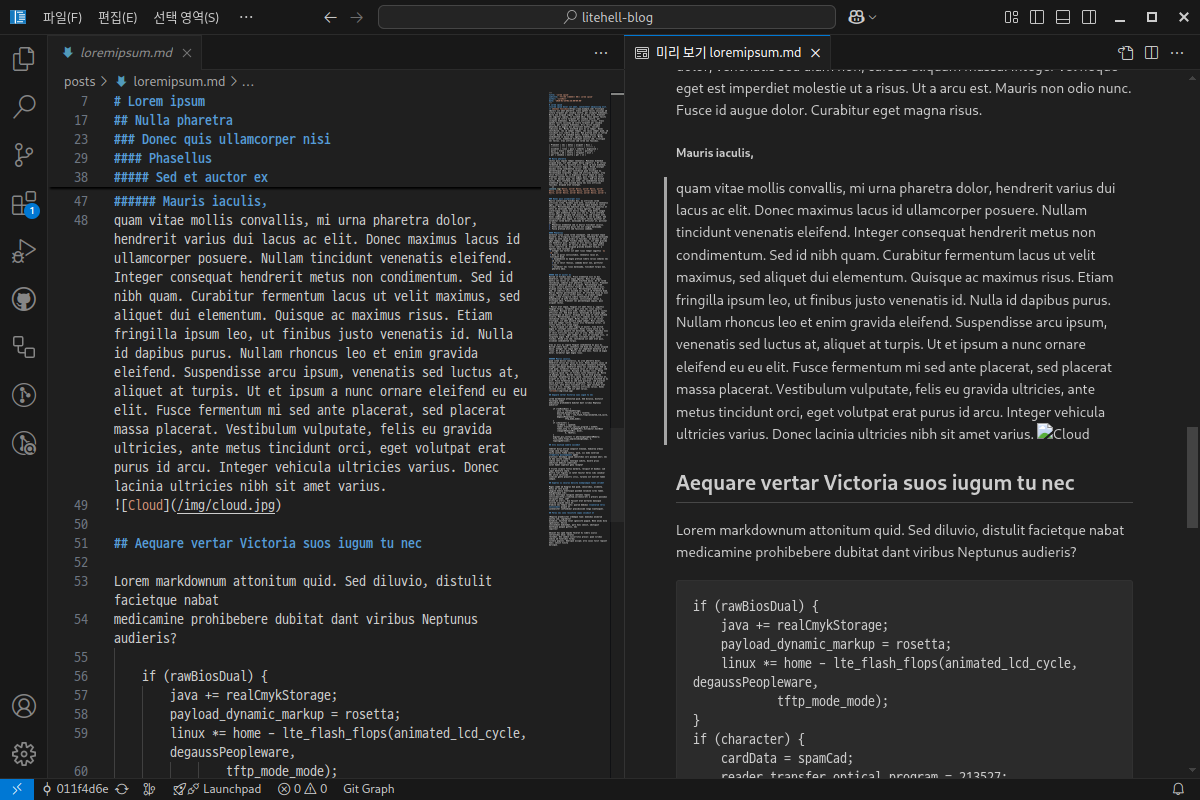This screenshot has width=1200, height=800.
Task: Expand the Copilot chat dropdown arrow
Action: click(873, 17)
